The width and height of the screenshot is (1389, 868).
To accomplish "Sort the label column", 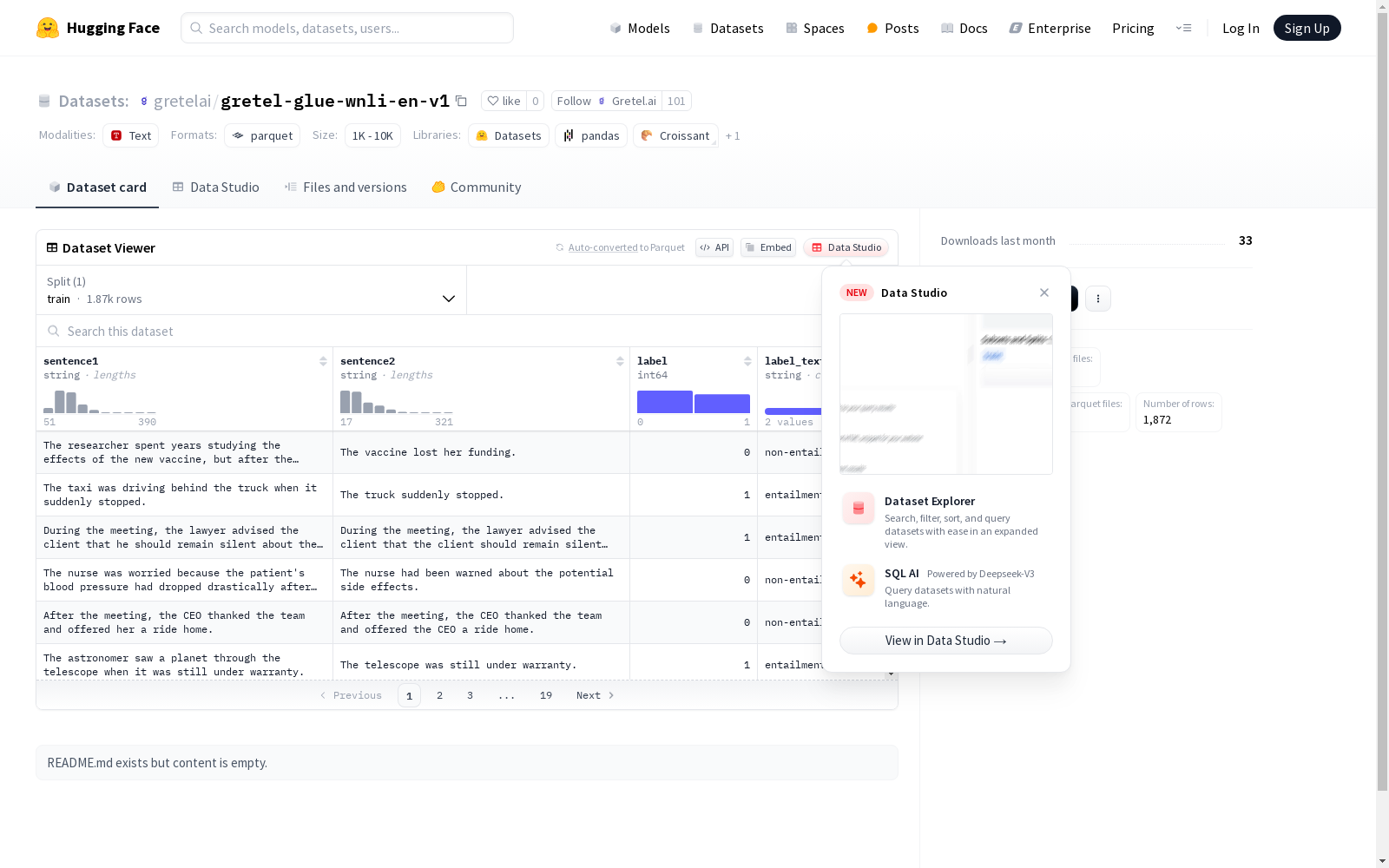I will (747, 361).
